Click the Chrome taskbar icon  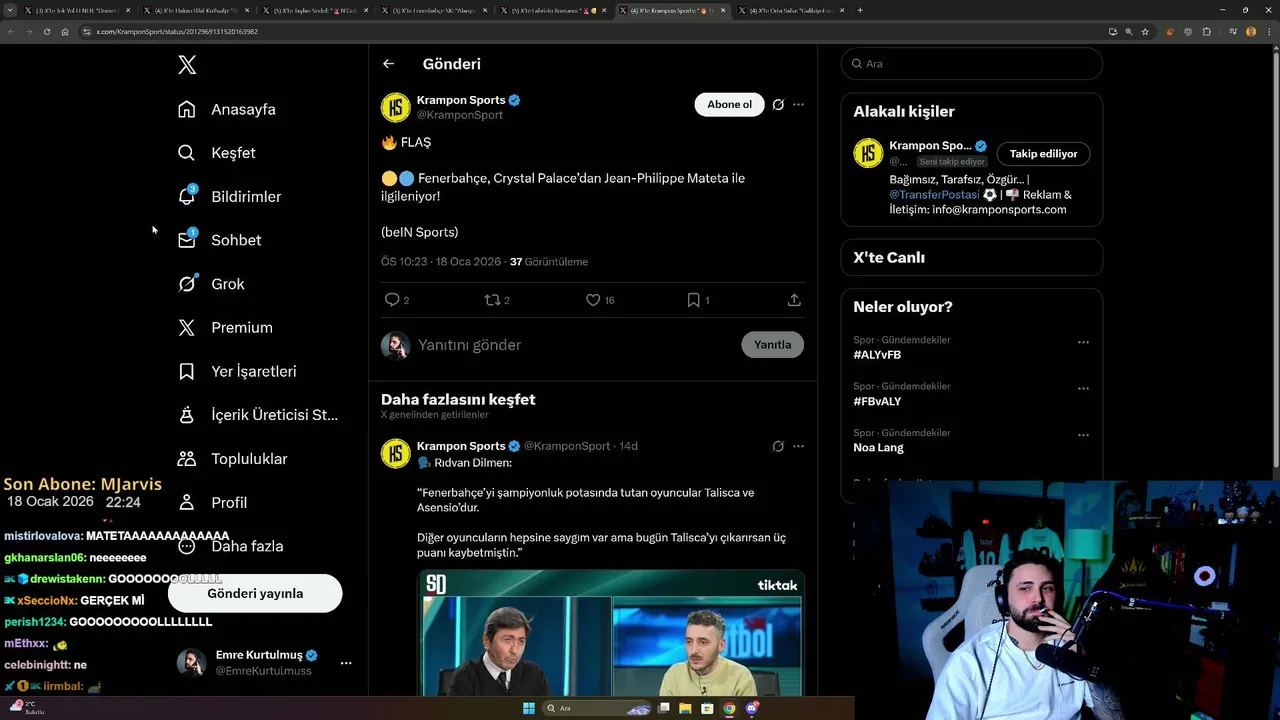pyautogui.click(x=730, y=708)
